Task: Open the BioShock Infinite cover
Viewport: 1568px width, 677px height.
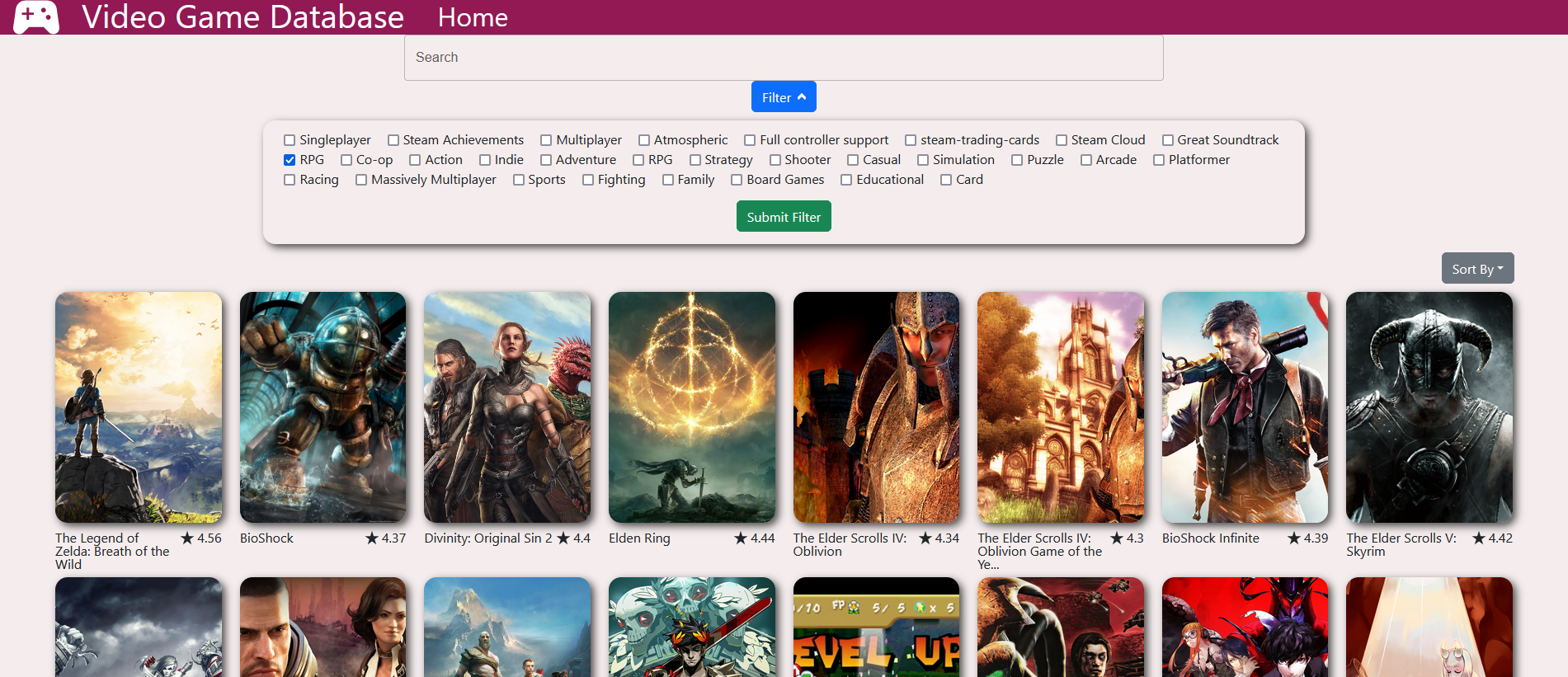Action: pyautogui.click(x=1245, y=407)
